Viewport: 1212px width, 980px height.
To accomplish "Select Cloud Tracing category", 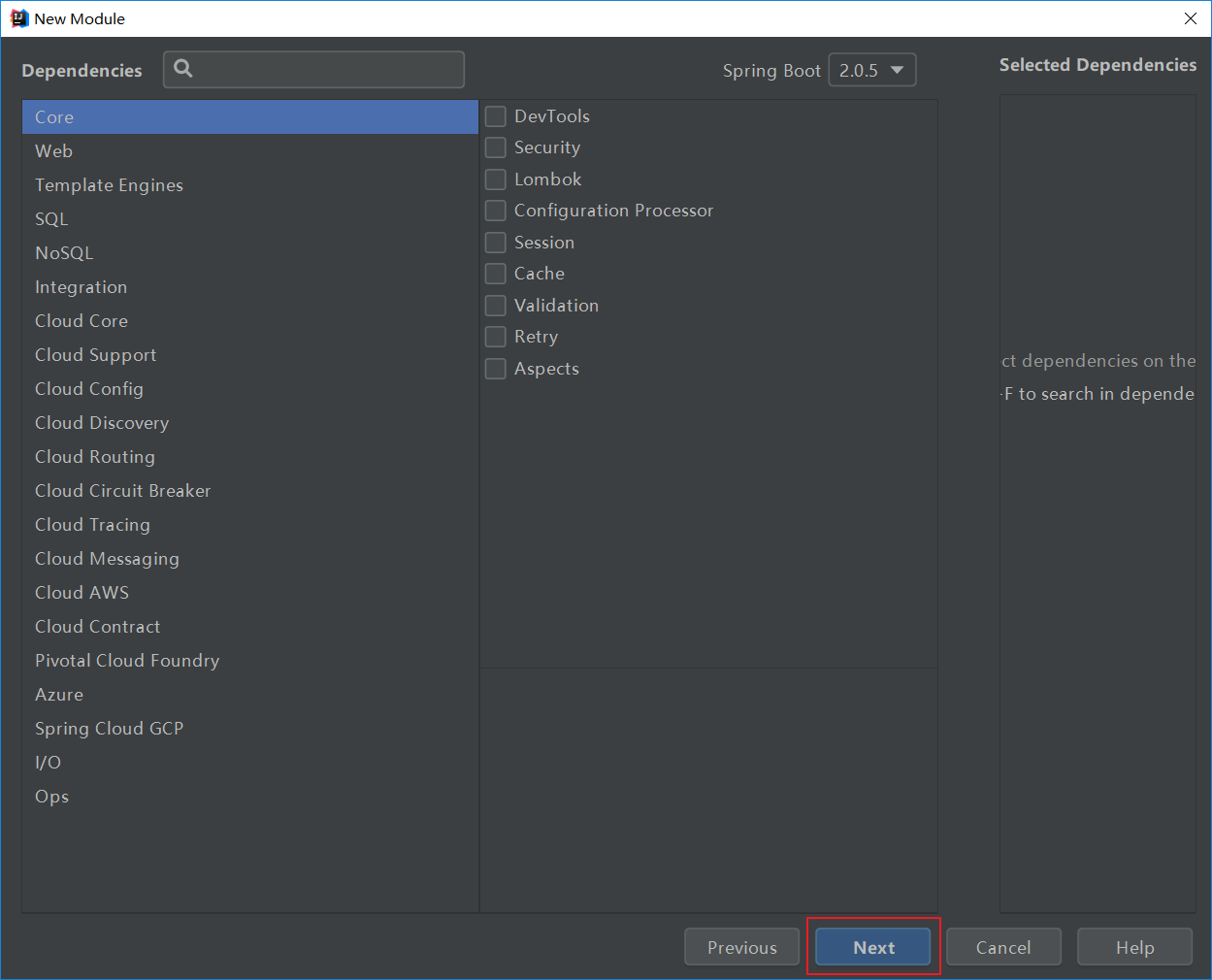I will point(250,525).
